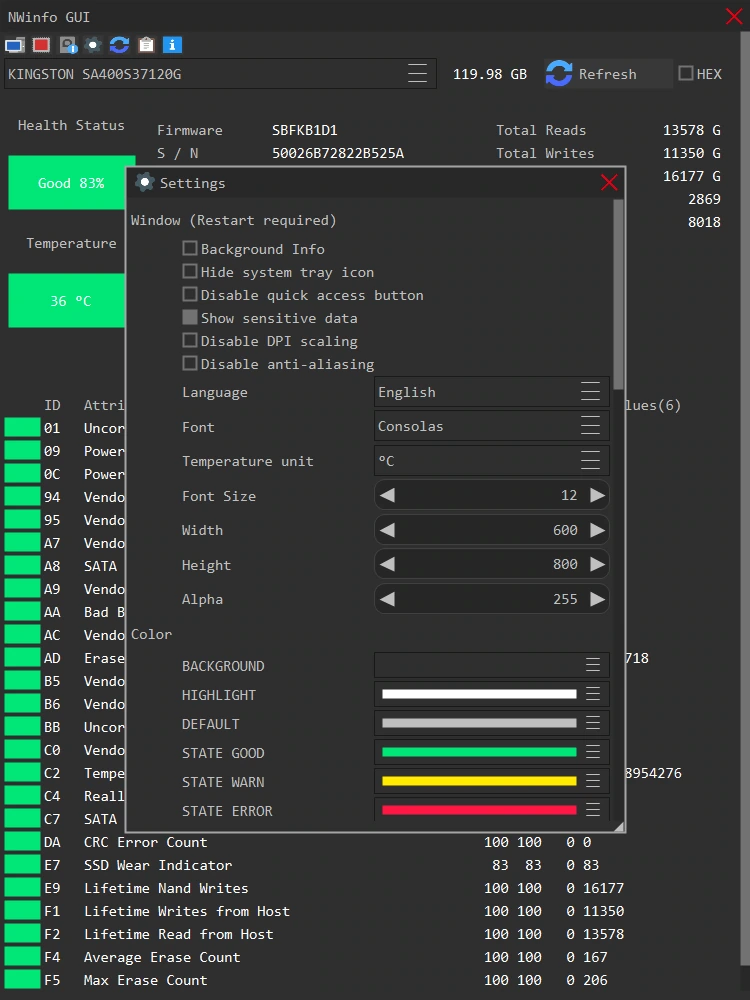Click the Total Writes value 11350 G
This screenshot has width=750, height=1000.
[x=691, y=153]
